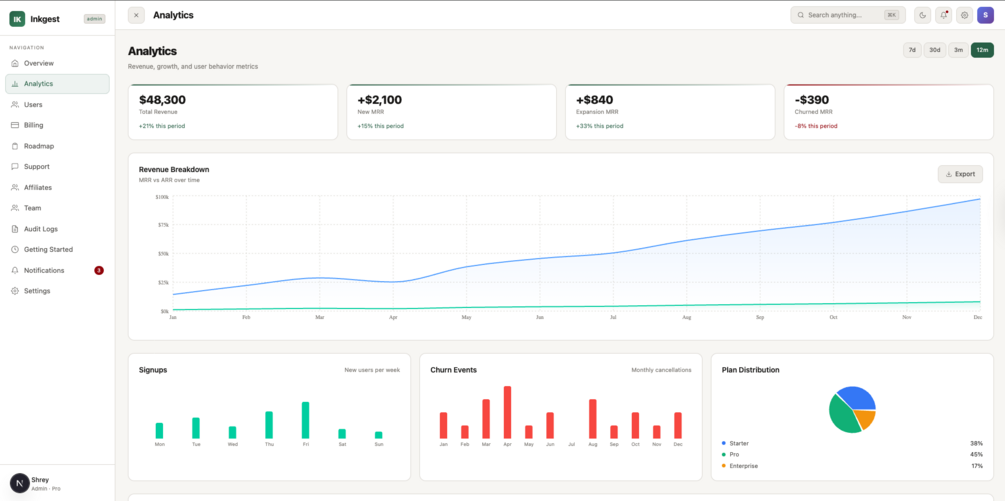Open Overview from the sidebar home icon
1005x501 pixels.
(x=15, y=63)
